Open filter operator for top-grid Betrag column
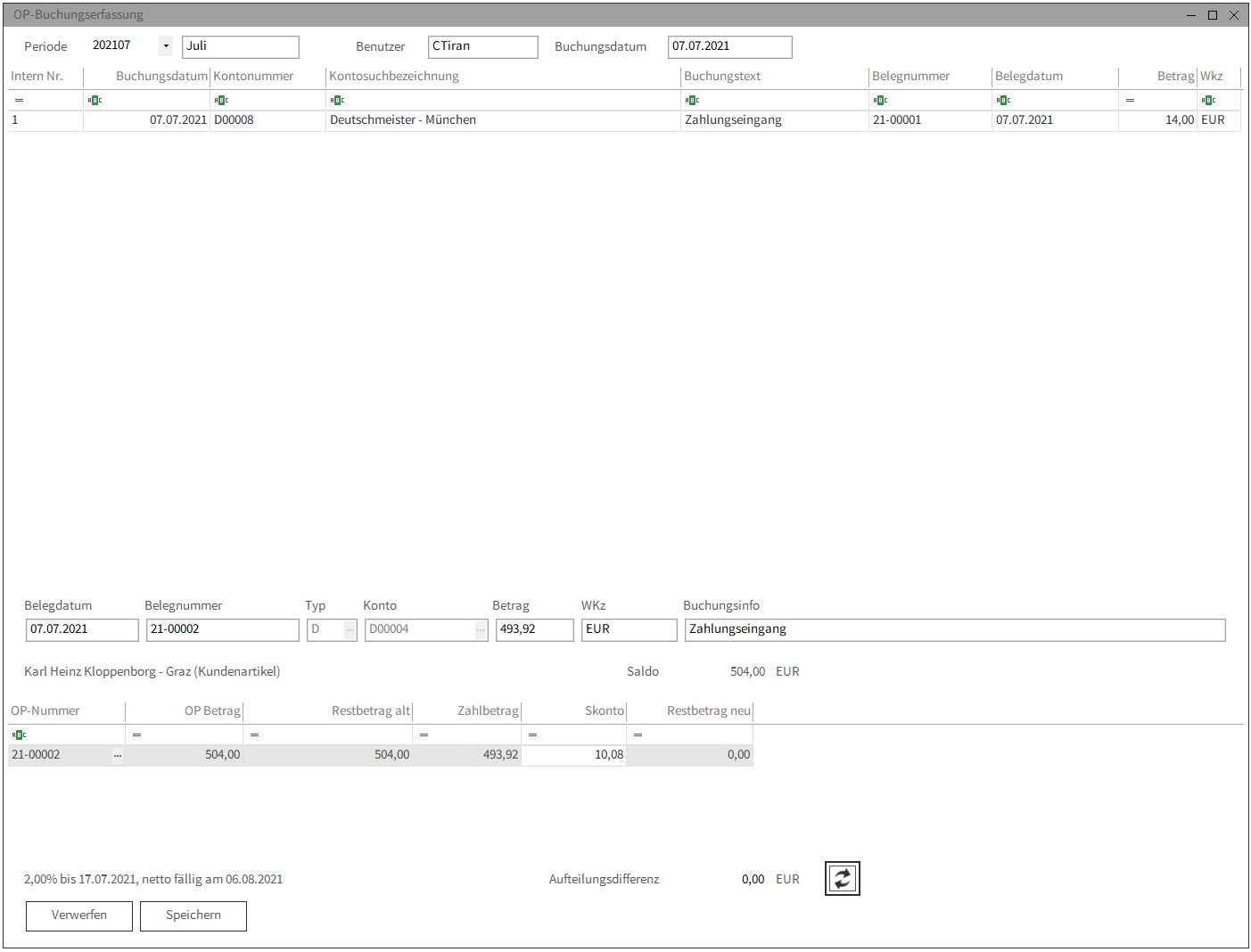Viewport: 1251px width, 952px height. click(x=1130, y=100)
